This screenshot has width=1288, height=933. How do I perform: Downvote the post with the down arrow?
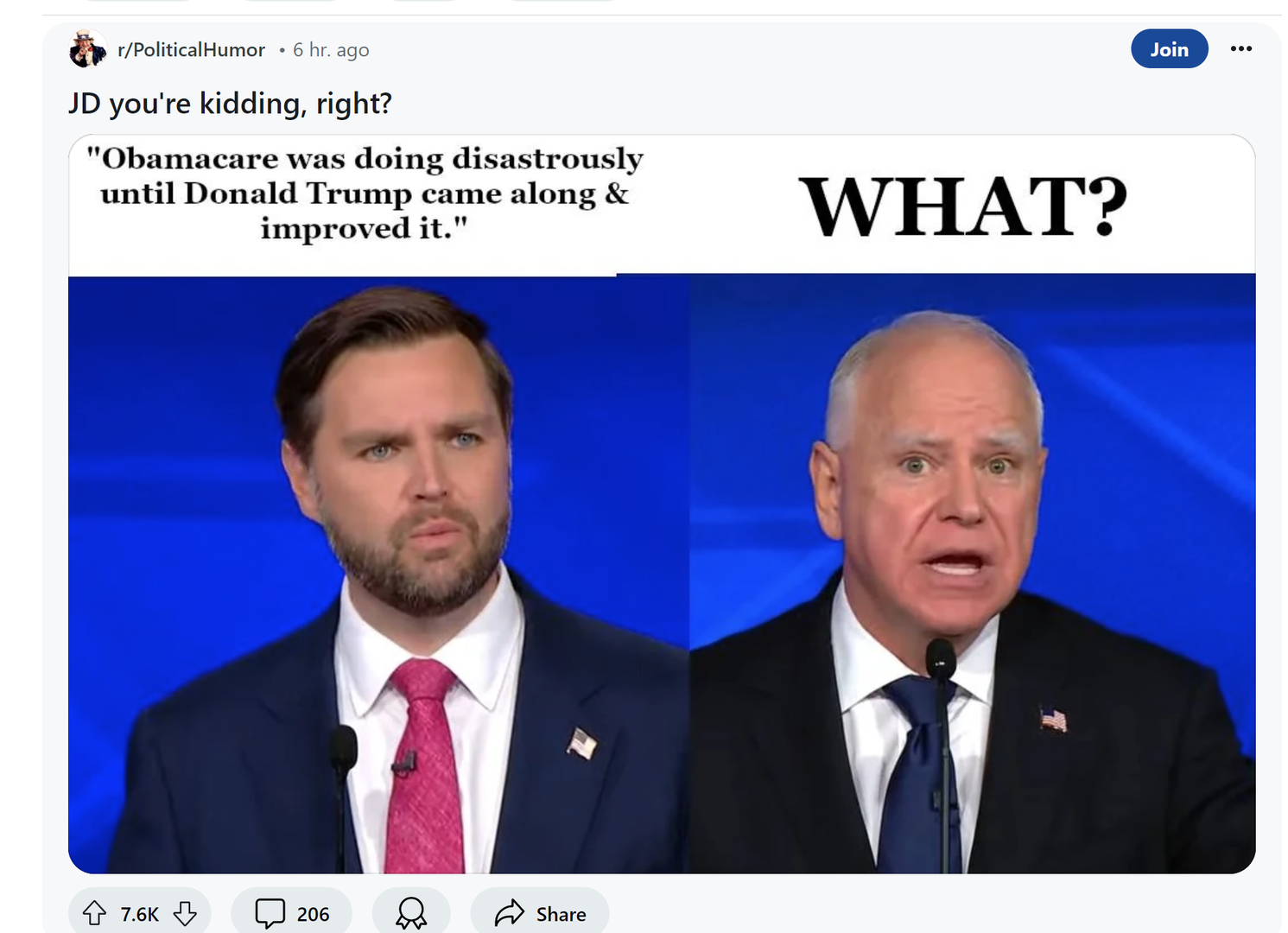[185, 913]
